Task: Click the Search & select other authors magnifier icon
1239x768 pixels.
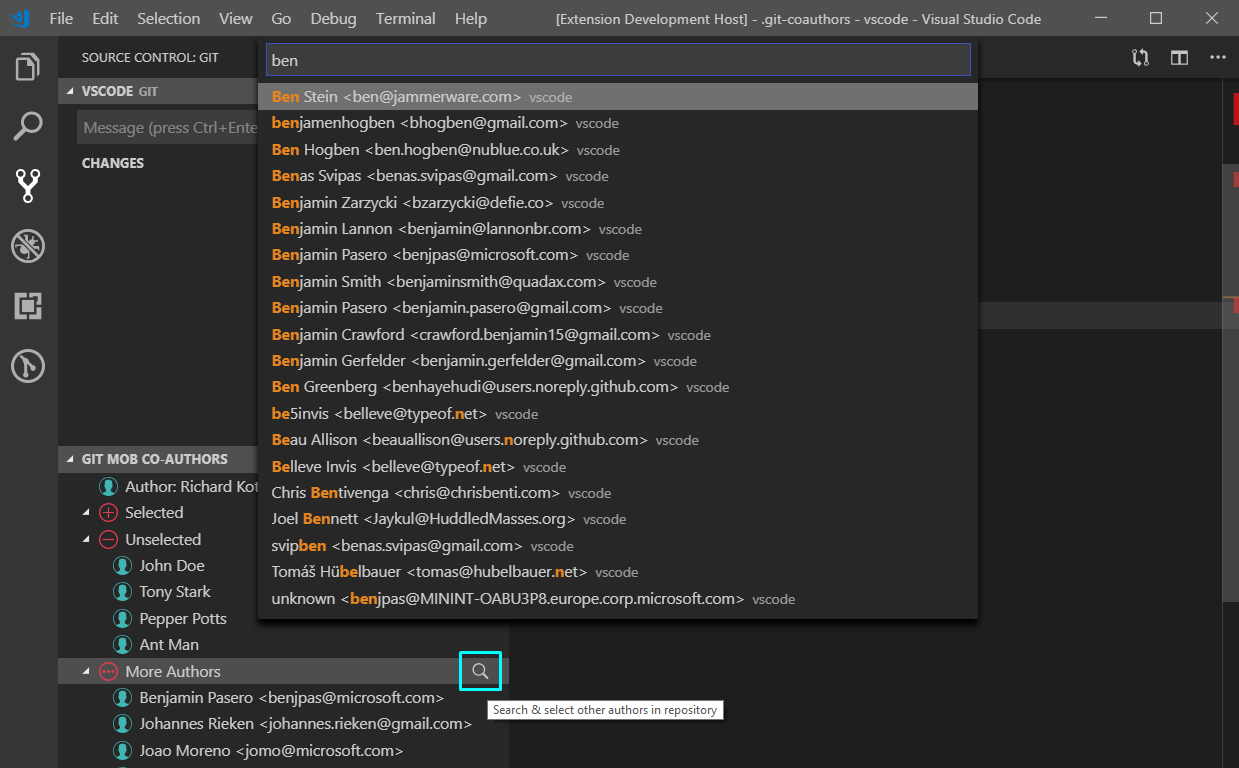Action: tap(480, 671)
